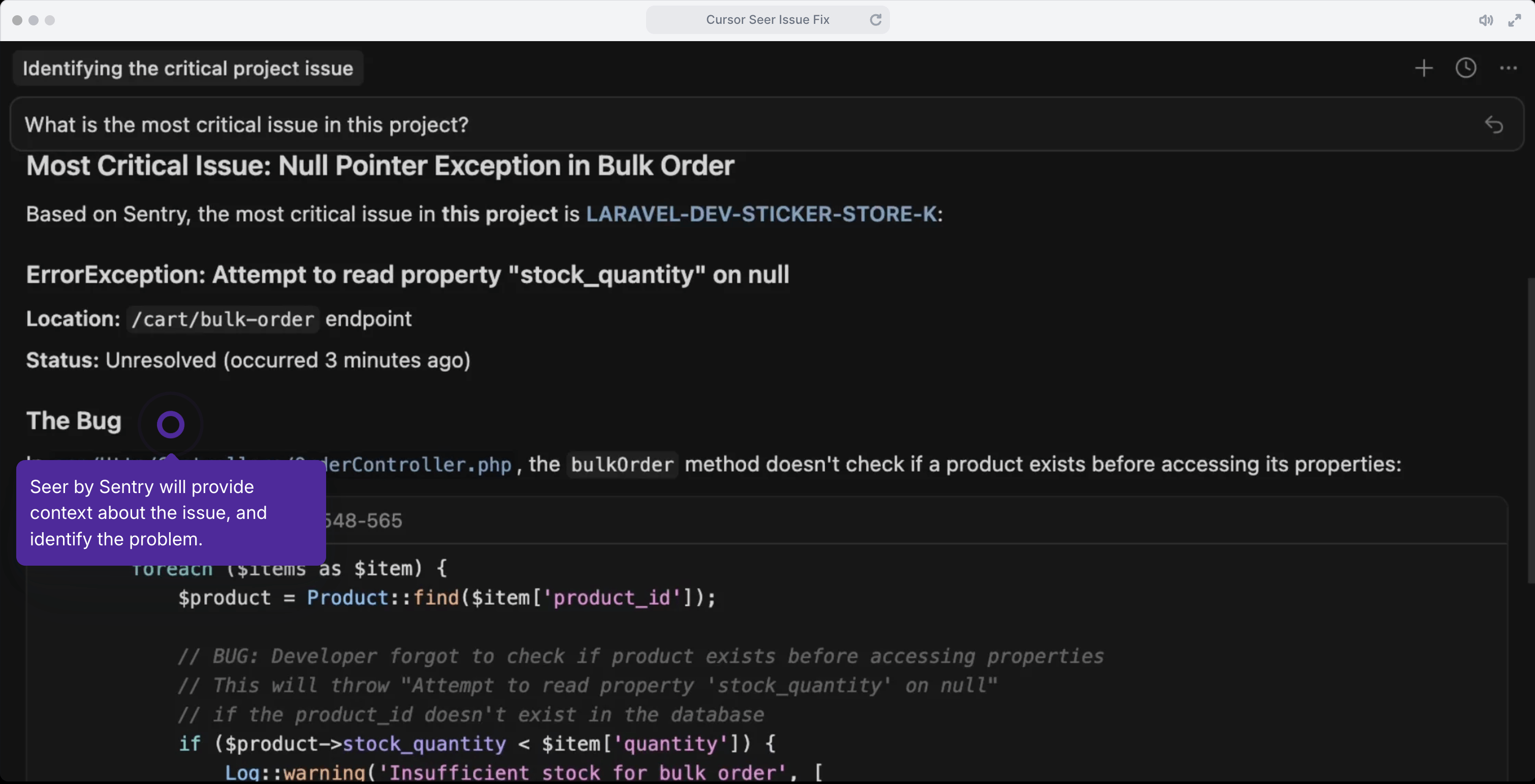
Task: Open the three-dots more options menu
Action: 1508,68
